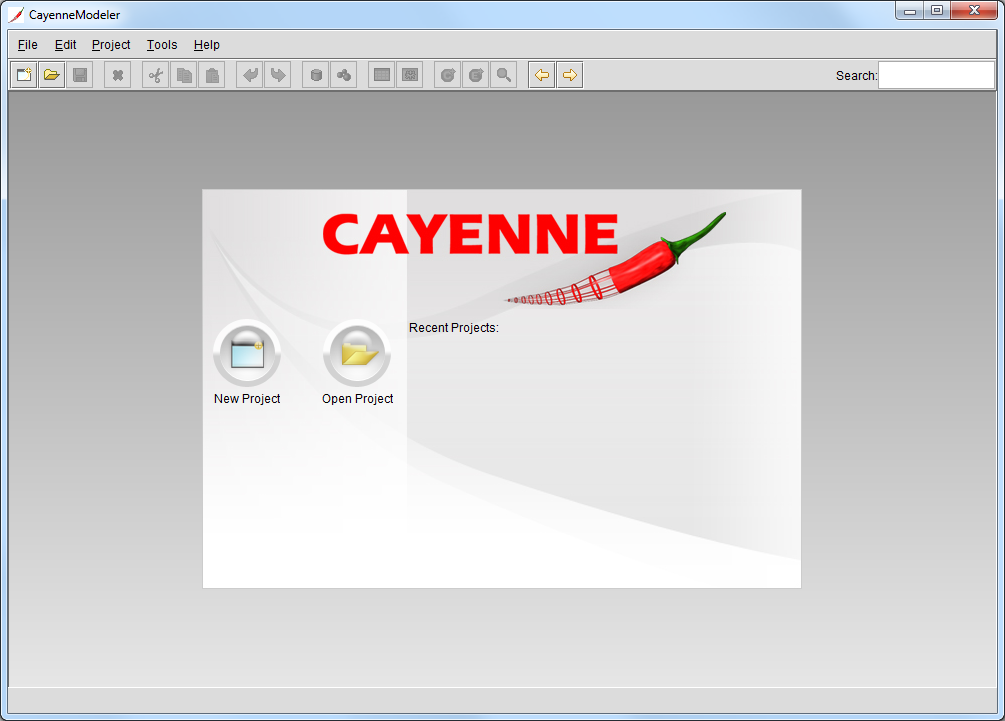Click the CayenneModeler title bar pepper icon
This screenshot has height=721, width=1005.
[x=16, y=15]
